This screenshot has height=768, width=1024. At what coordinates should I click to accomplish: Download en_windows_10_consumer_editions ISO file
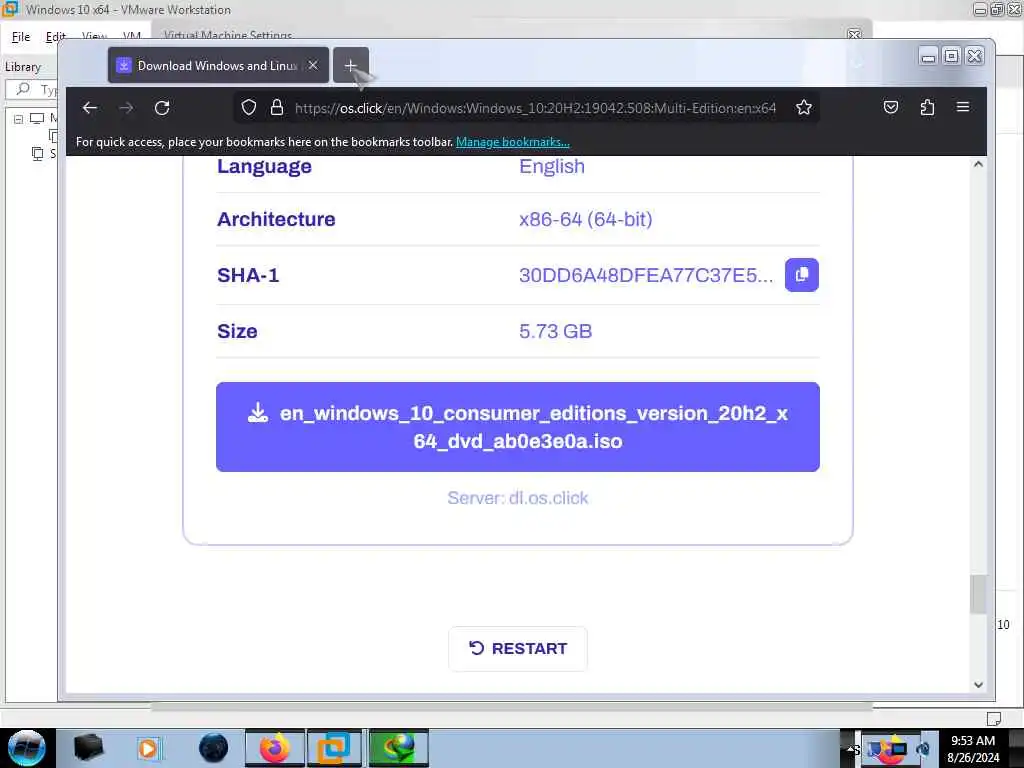518,427
